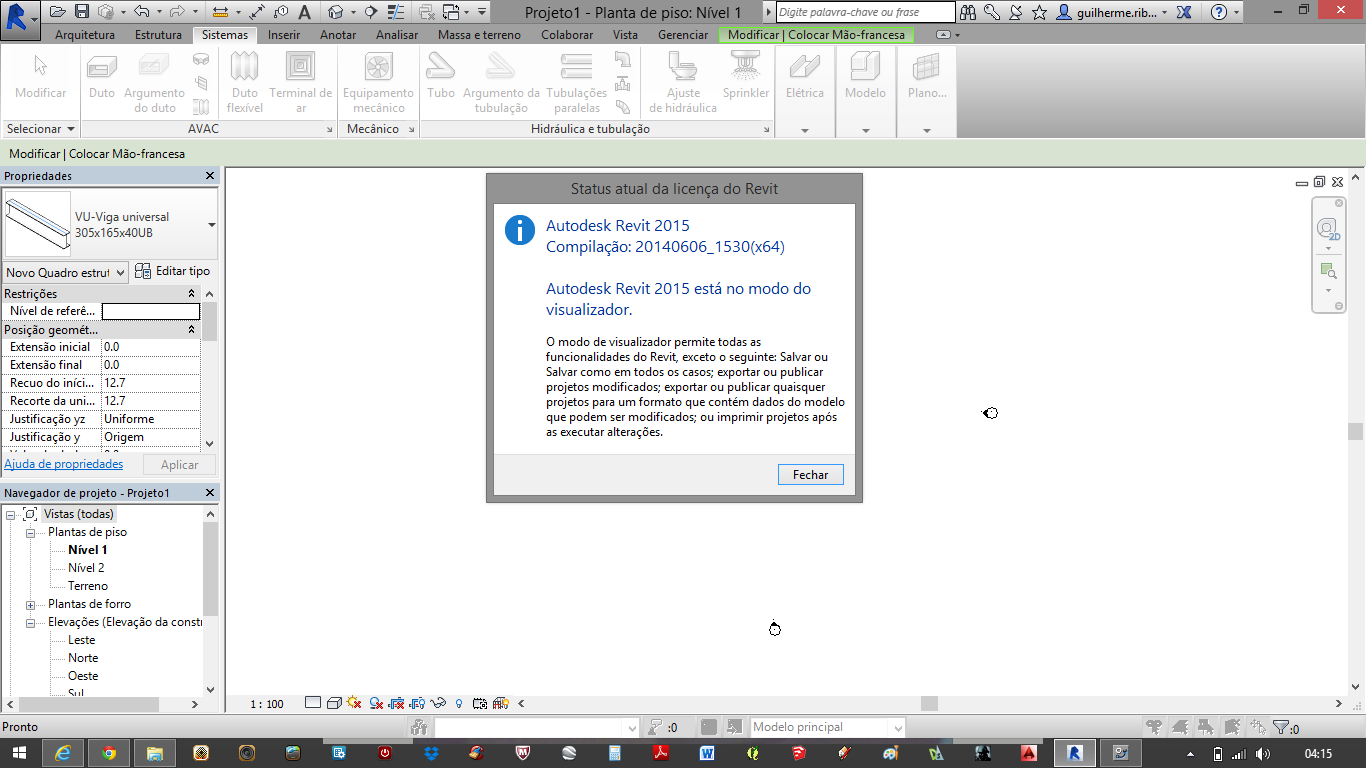The height and width of the screenshot is (768, 1366).
Task: Select the Tubulações paralelas tool
Action: [x=577, y=82]
